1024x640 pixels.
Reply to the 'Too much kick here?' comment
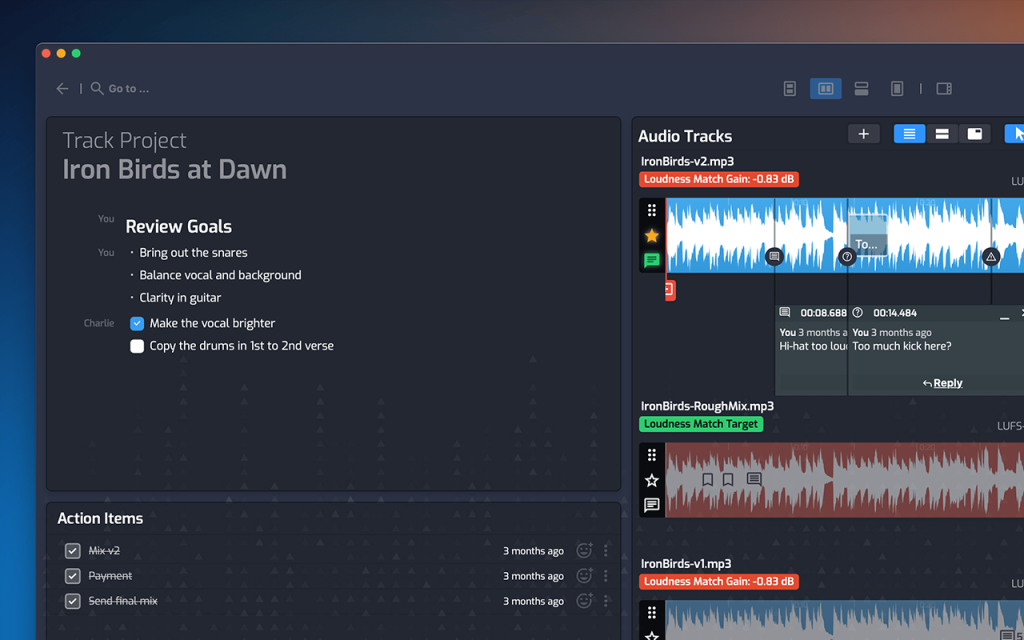click(942, 383)
